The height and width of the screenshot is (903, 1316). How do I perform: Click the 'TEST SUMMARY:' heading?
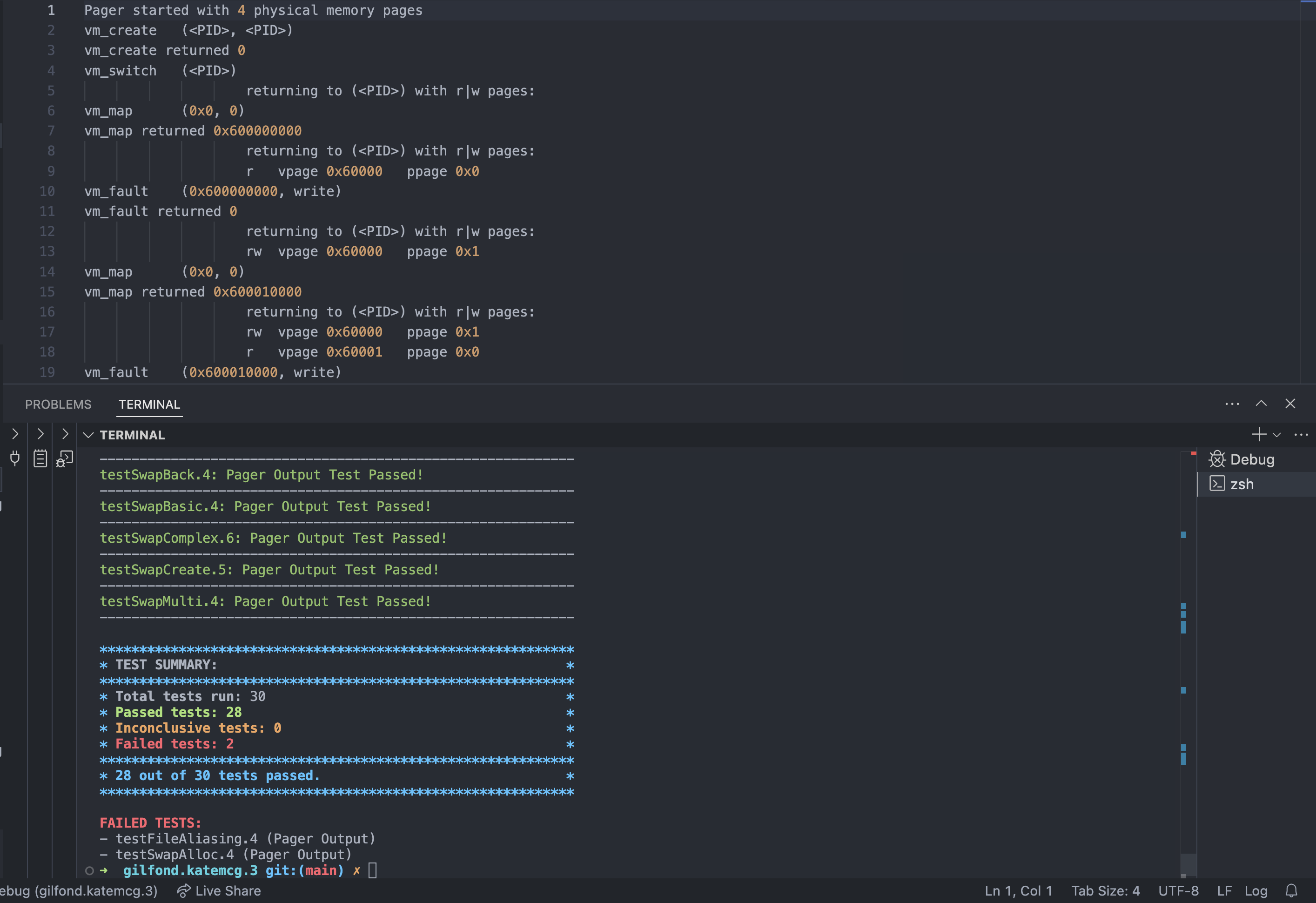167,665
